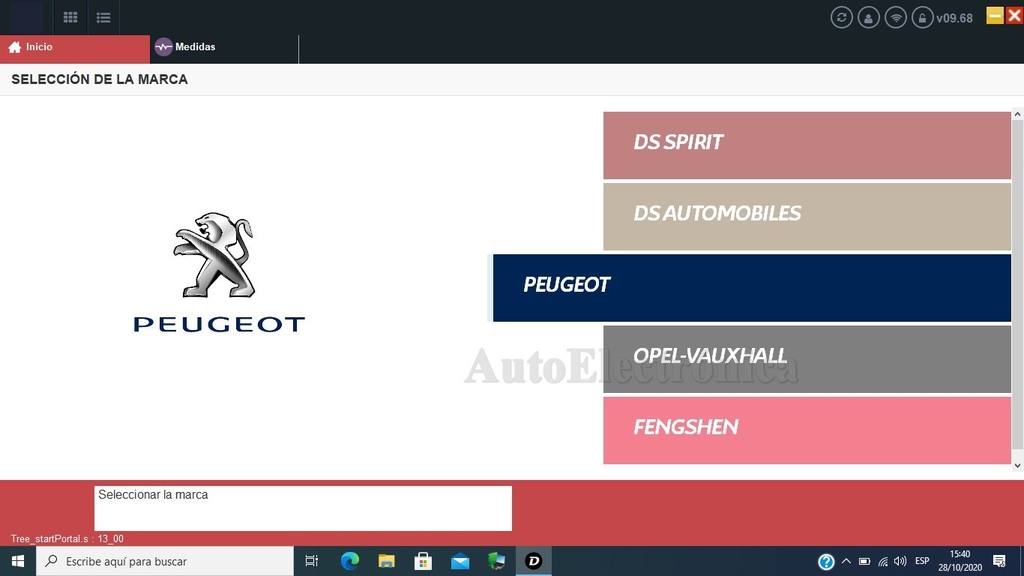The height and width of the screenshot is (576, 1024).
Task: Click the battery tray icon
Action: click(x=864, y=561)
